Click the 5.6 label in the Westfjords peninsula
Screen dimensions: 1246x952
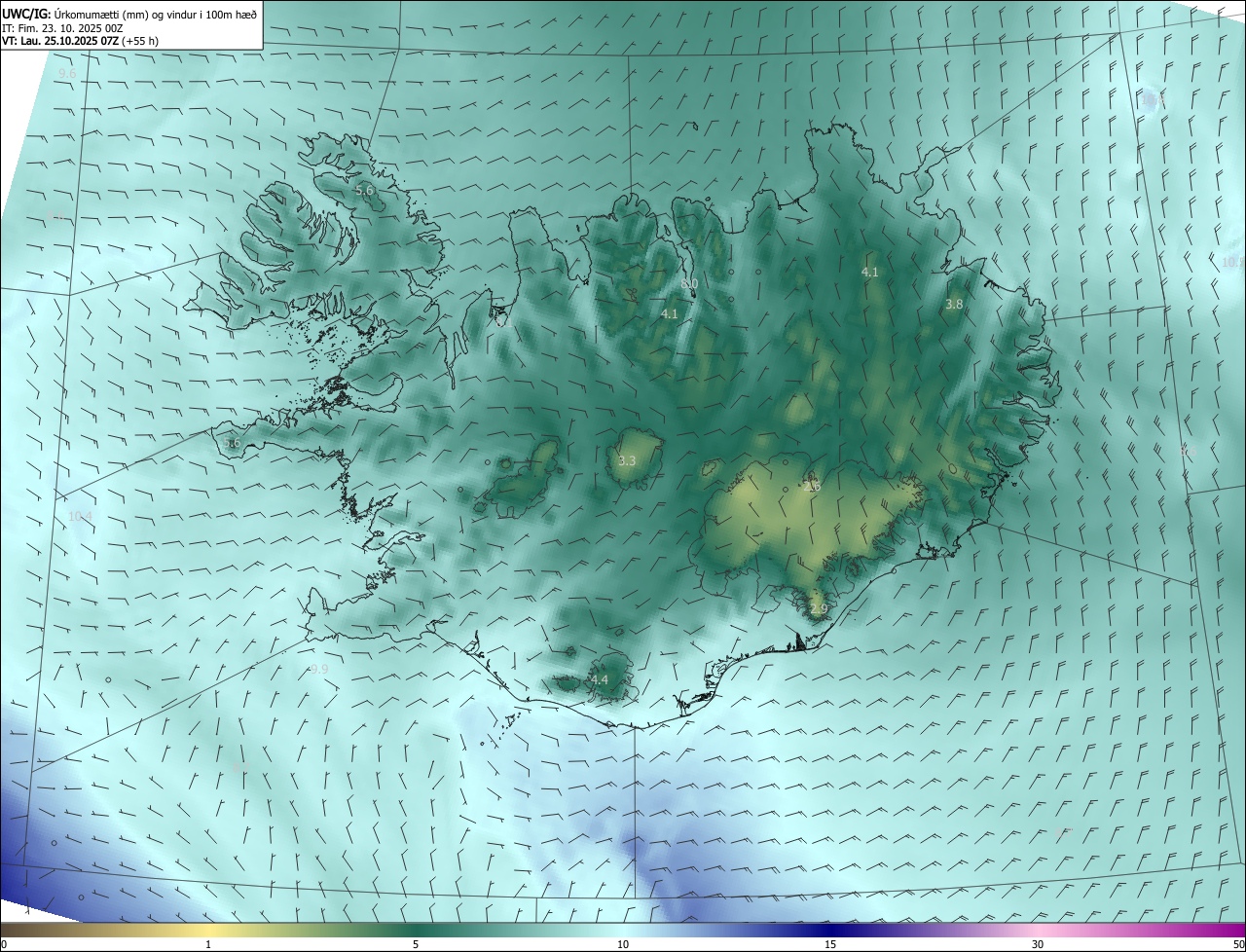(x=364, y=191)
